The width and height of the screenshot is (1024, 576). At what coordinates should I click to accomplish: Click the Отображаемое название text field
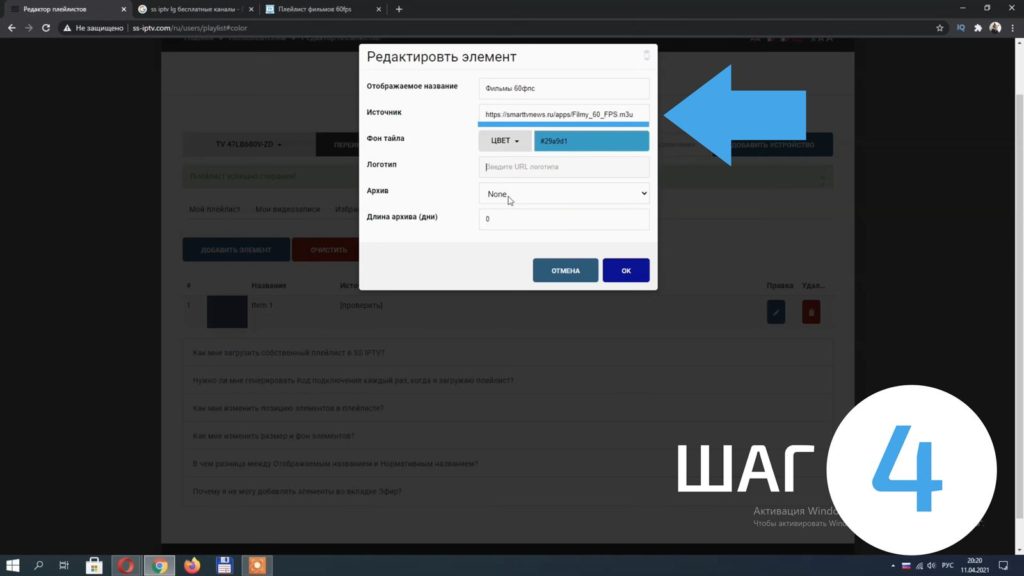coord(564,88)
